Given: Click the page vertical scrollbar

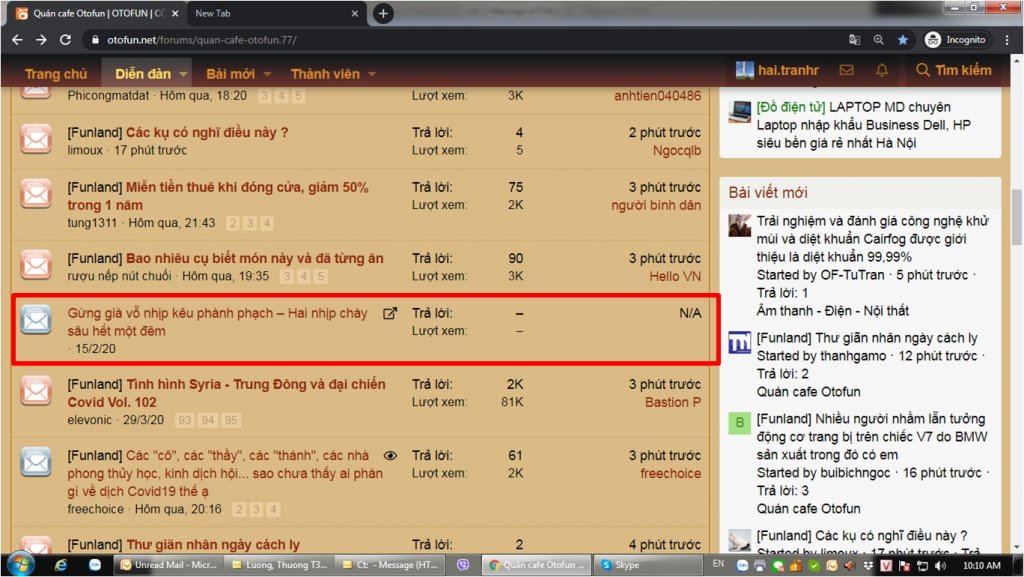Looking at the screenshot, I should tap(1016, 217).
